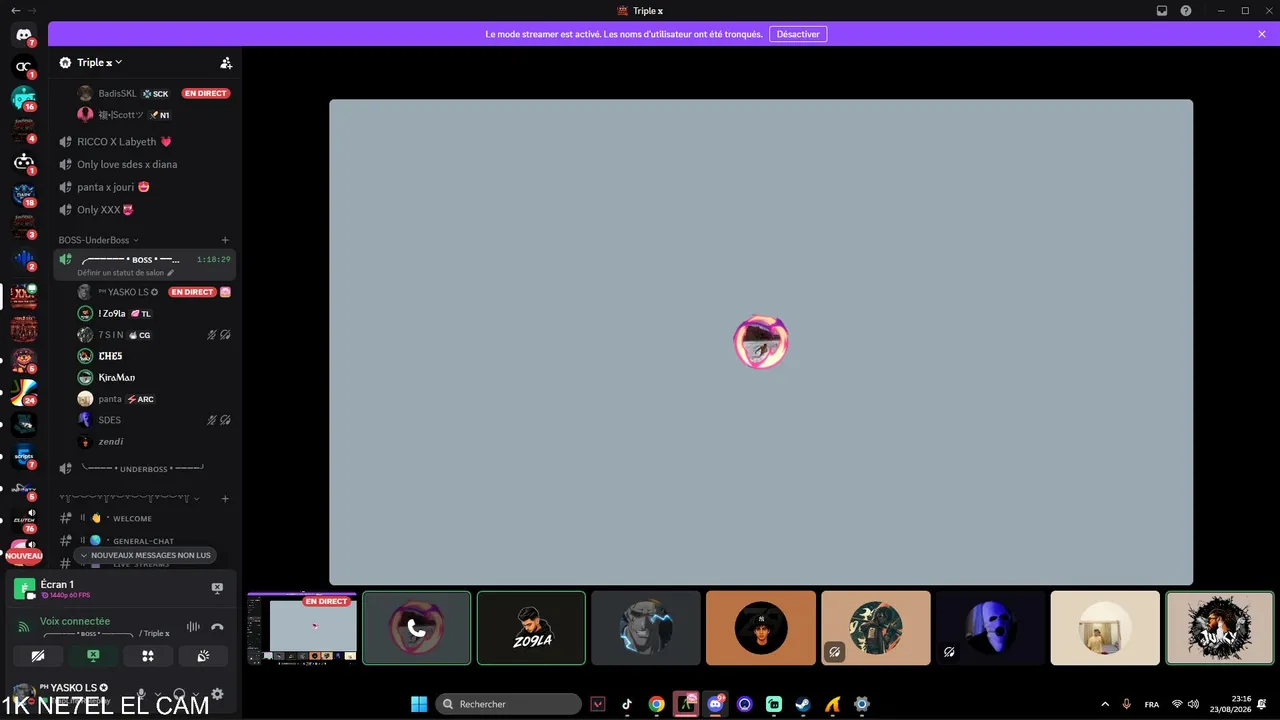This screenshot has width=1280, height=720.
Task: Open audio output options arrow
Action: coord(195,694)
